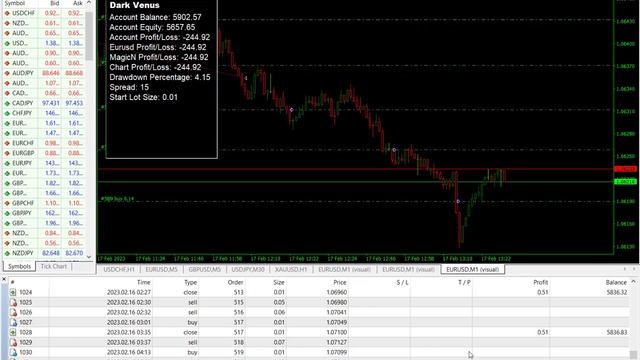
Task: Click the Ask column header
Action: pyautogui.click(x=78, y=3)
